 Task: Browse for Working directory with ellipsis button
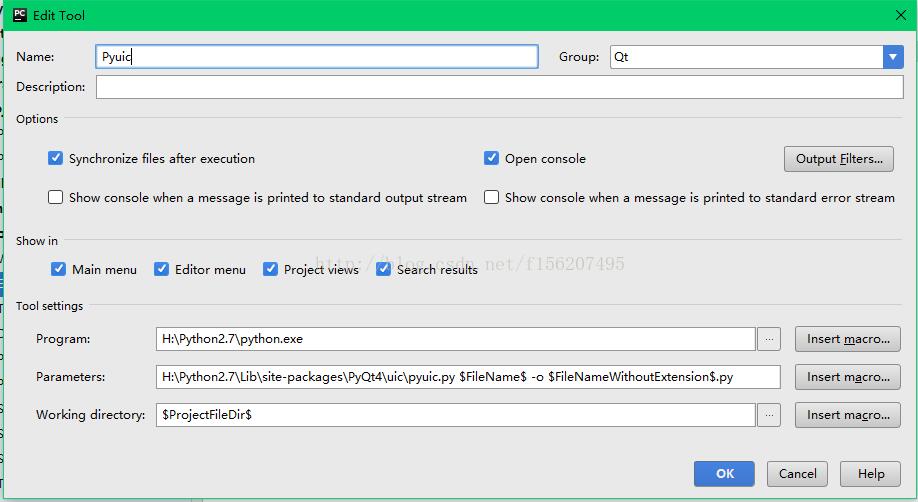pos(769,415)
